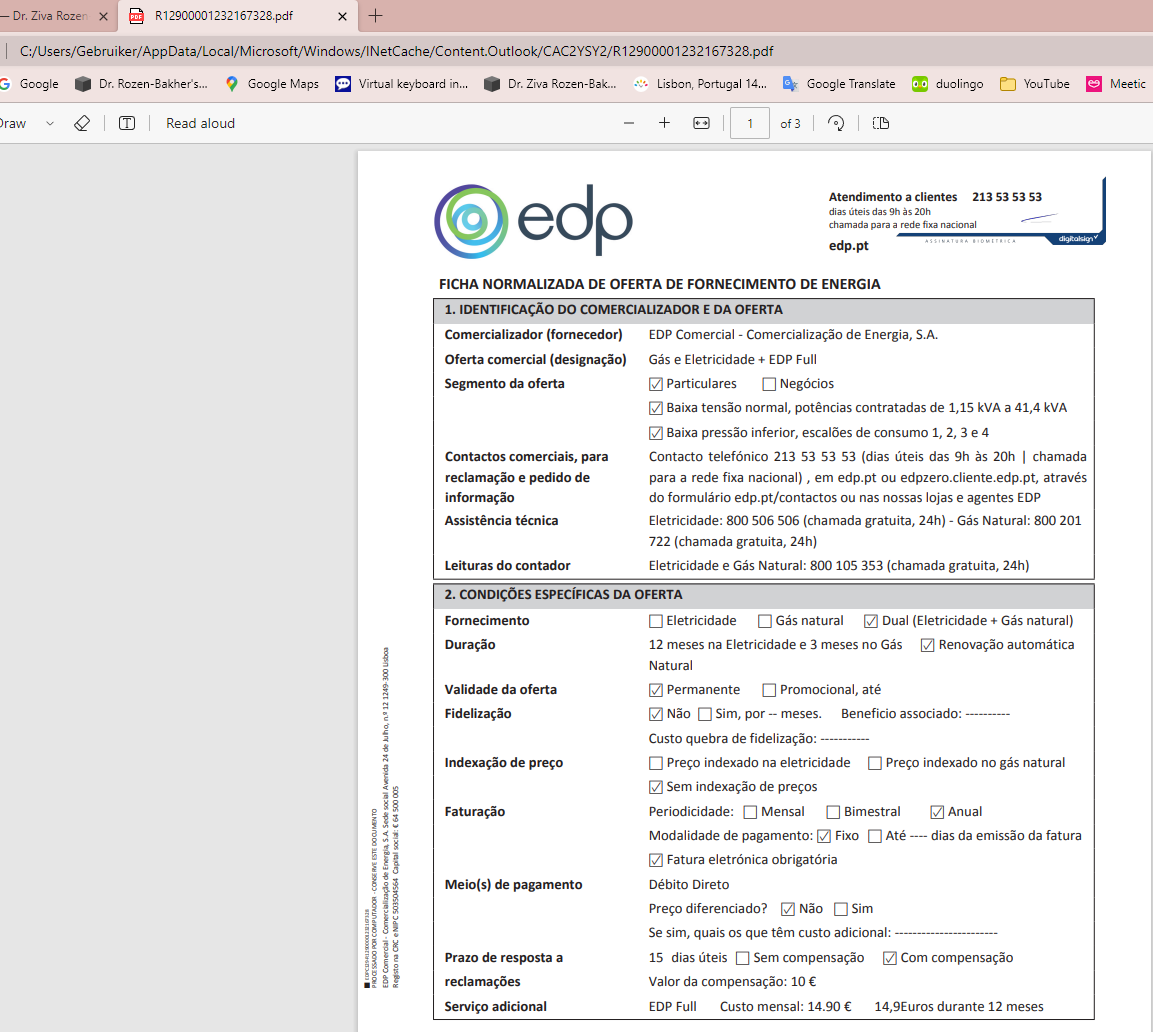Screen dimensions: 1153x1032
Task: Toggle Page view icon
Action: click(881, 124)
